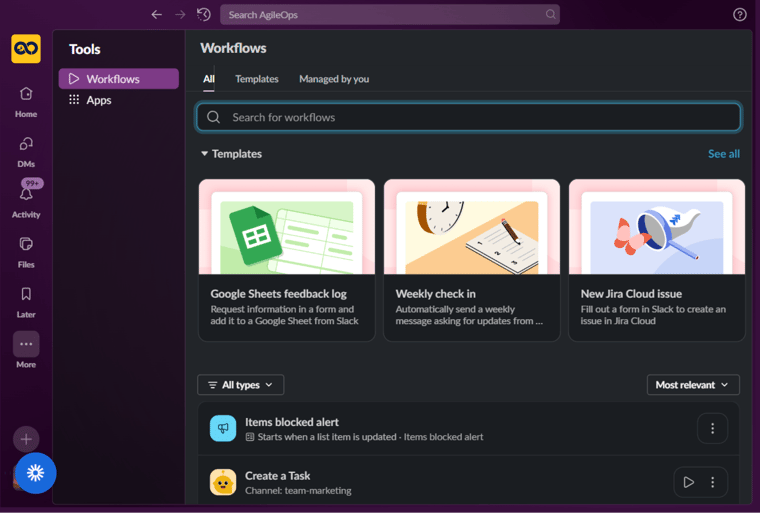Go forward with the right arrow
Image resolution: width=760 pixels, height=513 pixels.
coord(180,15)
